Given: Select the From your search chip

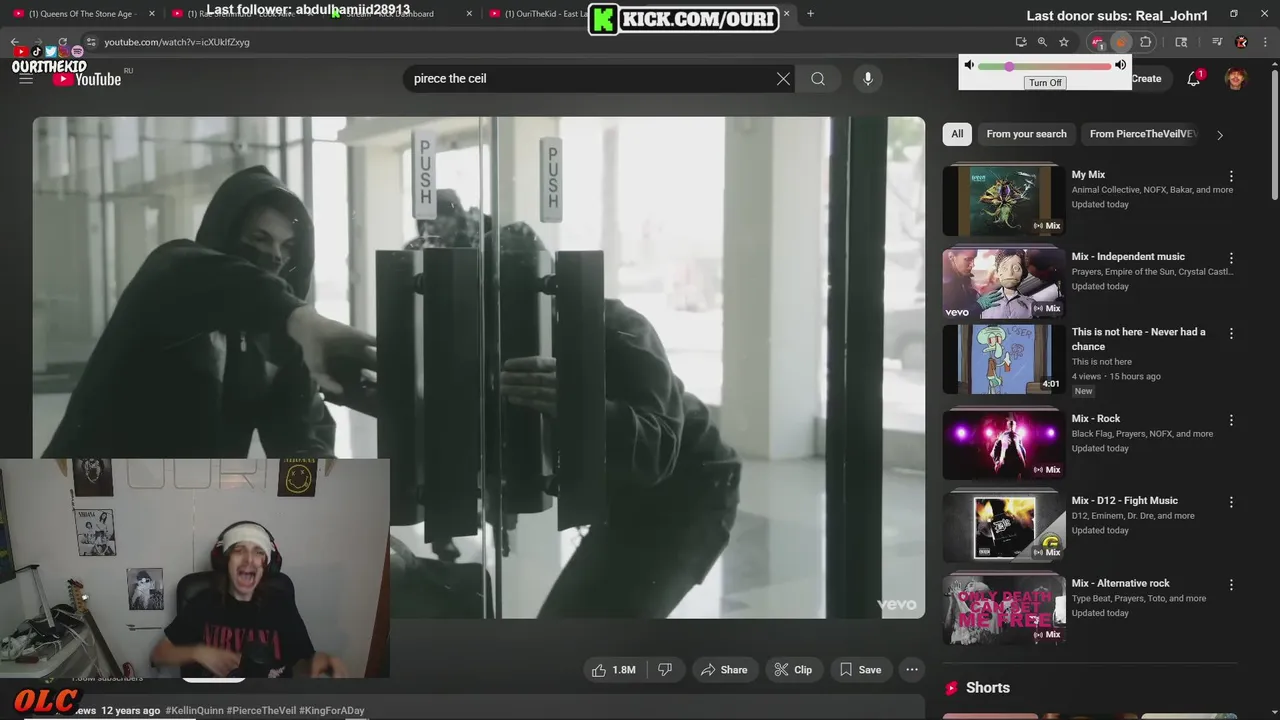Looking at the screenshot, I should pyautogui.click(x=1026, y=134).
